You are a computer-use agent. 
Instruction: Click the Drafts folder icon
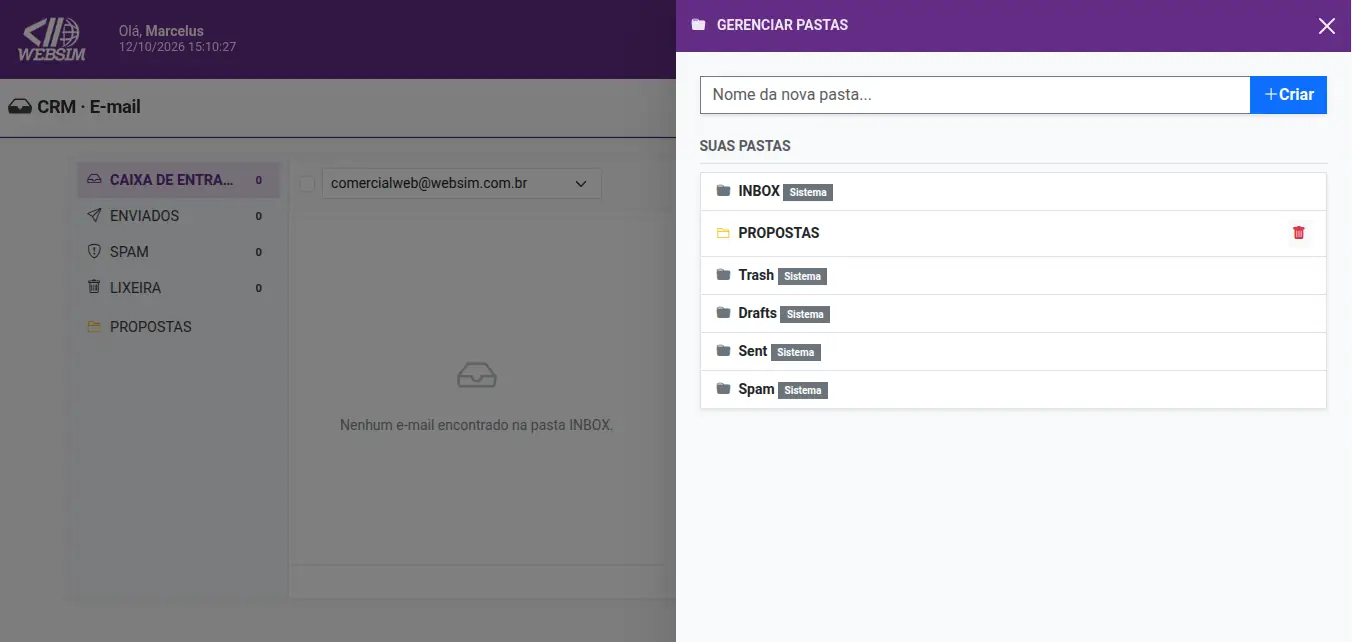click(724, 313)
